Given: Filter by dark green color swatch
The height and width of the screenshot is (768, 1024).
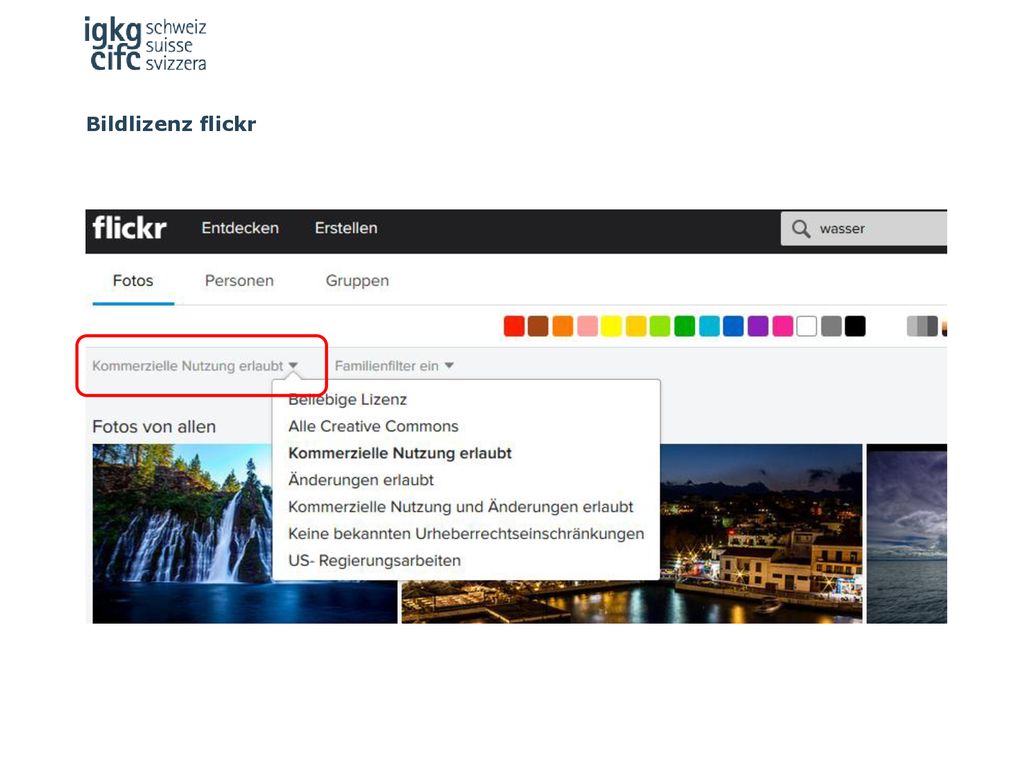Looking at the screenshot, I should [x=685, y=326].
